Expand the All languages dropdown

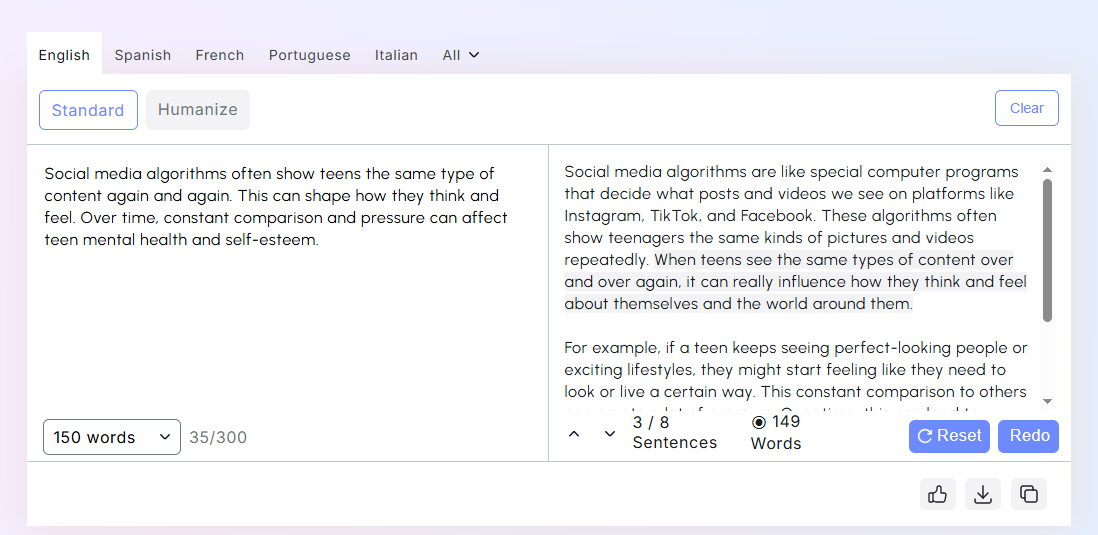(461, 55)
